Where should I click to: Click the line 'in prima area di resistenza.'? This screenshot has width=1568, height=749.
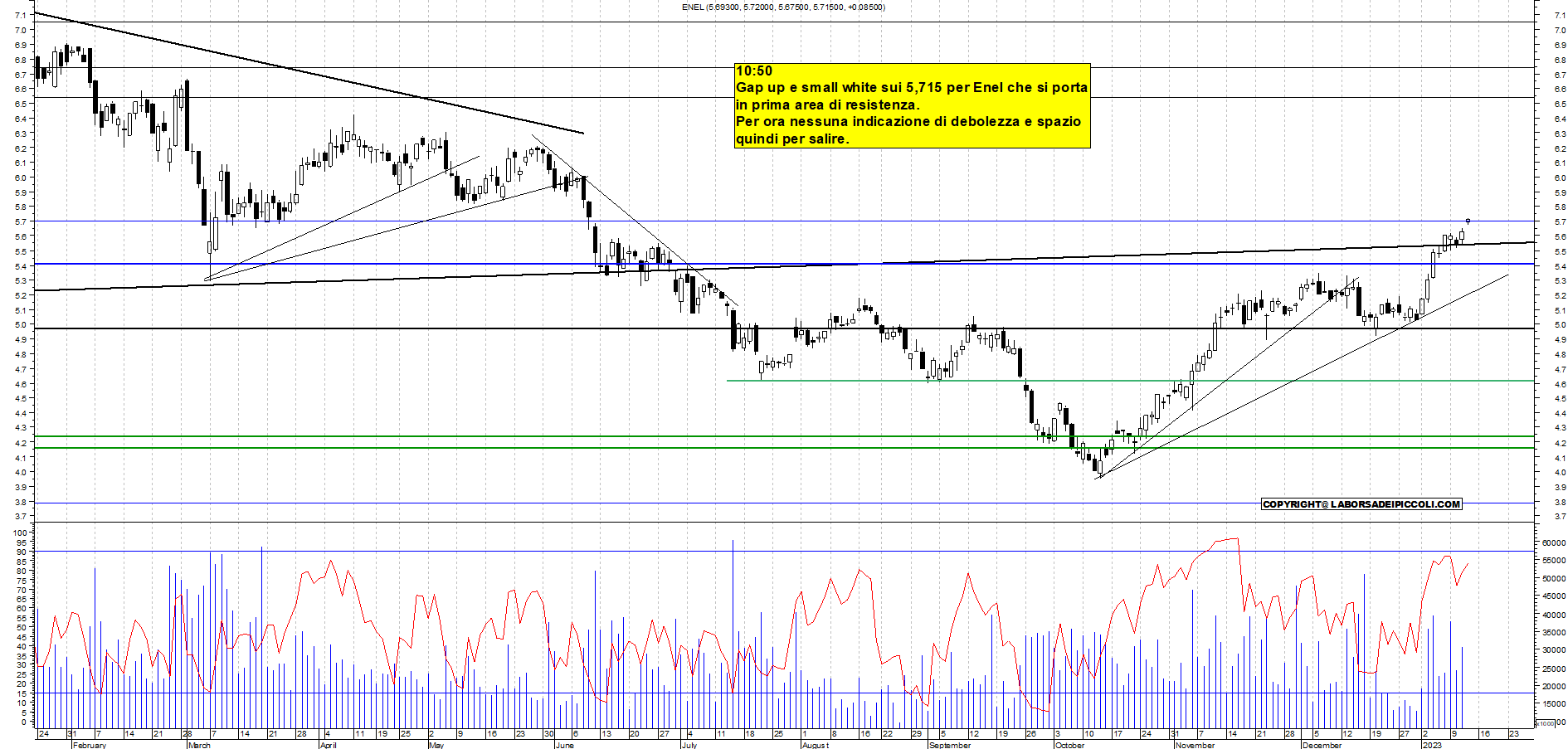(x=828, y=105)
